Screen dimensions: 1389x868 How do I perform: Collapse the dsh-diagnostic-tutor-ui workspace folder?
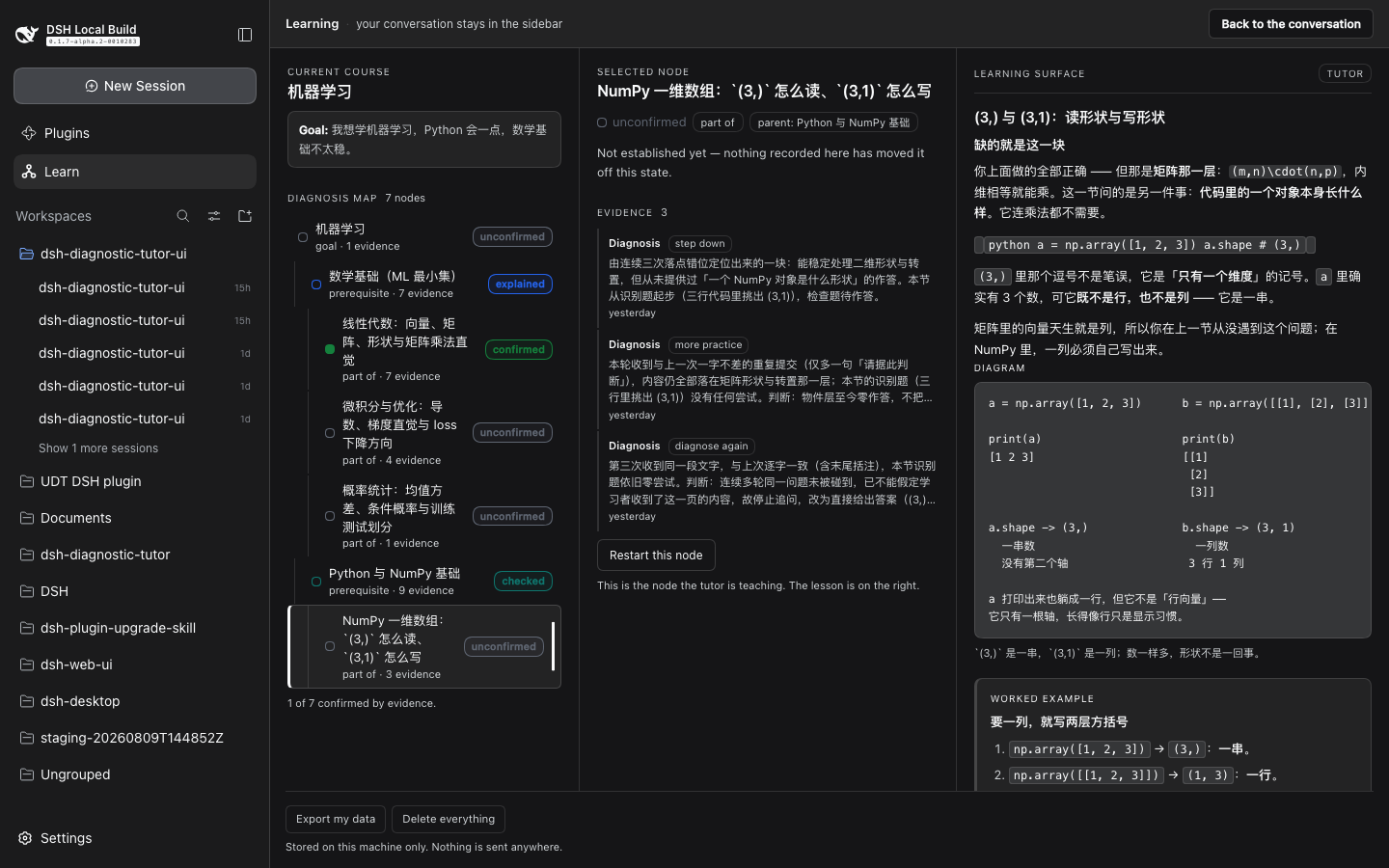(x=135, y=254)
